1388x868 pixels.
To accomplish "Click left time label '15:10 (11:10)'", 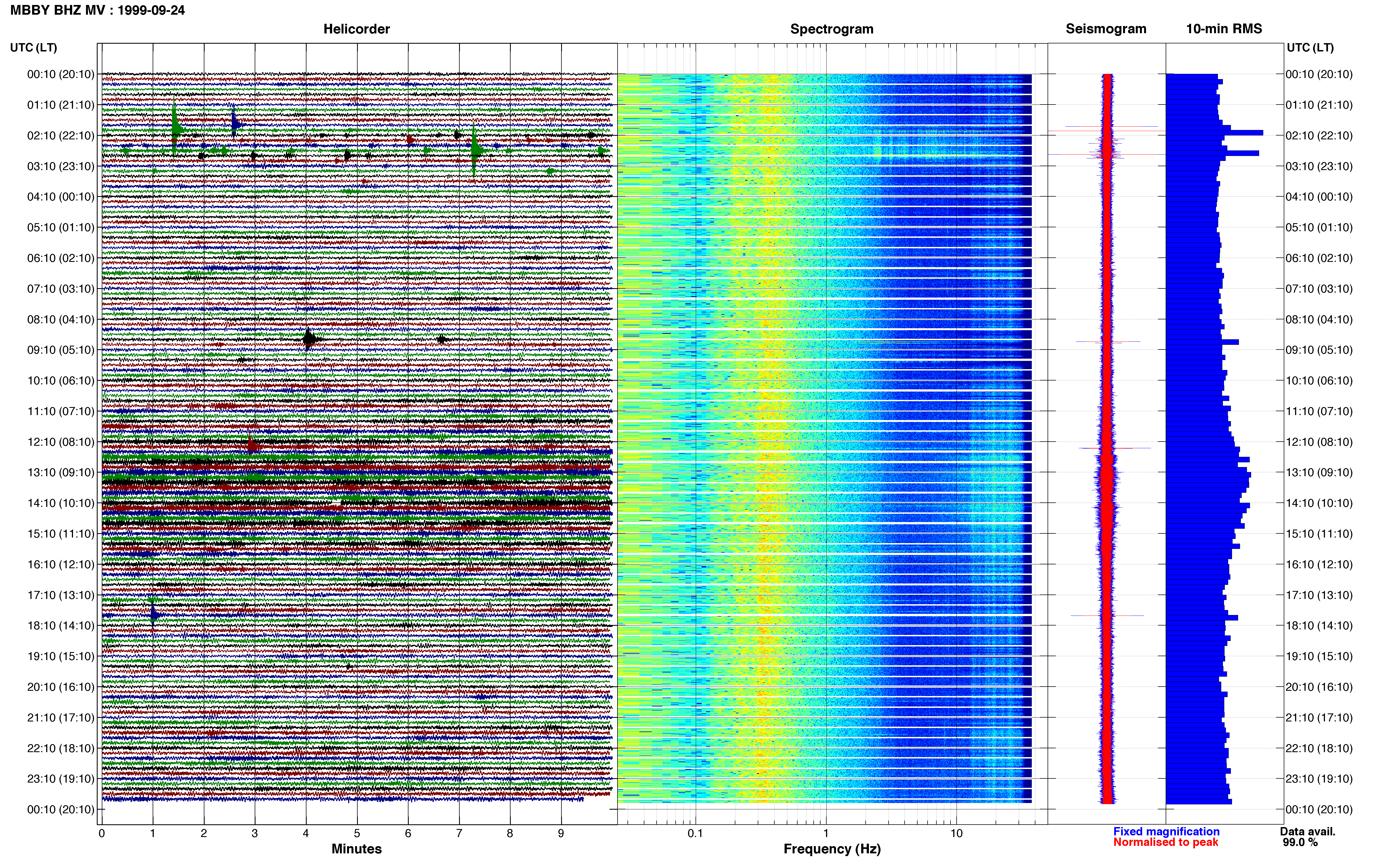I will coord(61,534).
